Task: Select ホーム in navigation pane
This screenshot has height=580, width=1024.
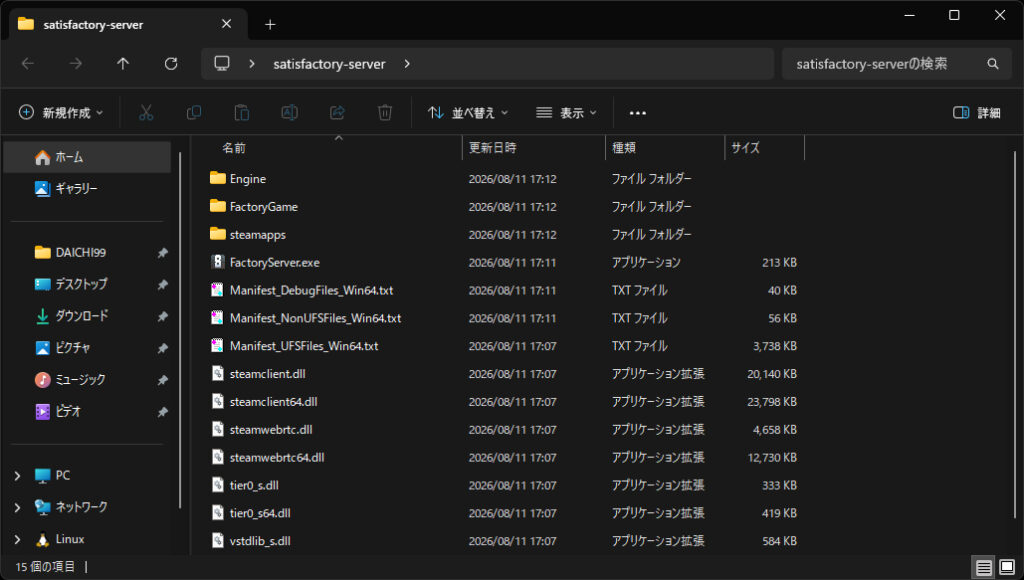Action: (x=88, y=157)
